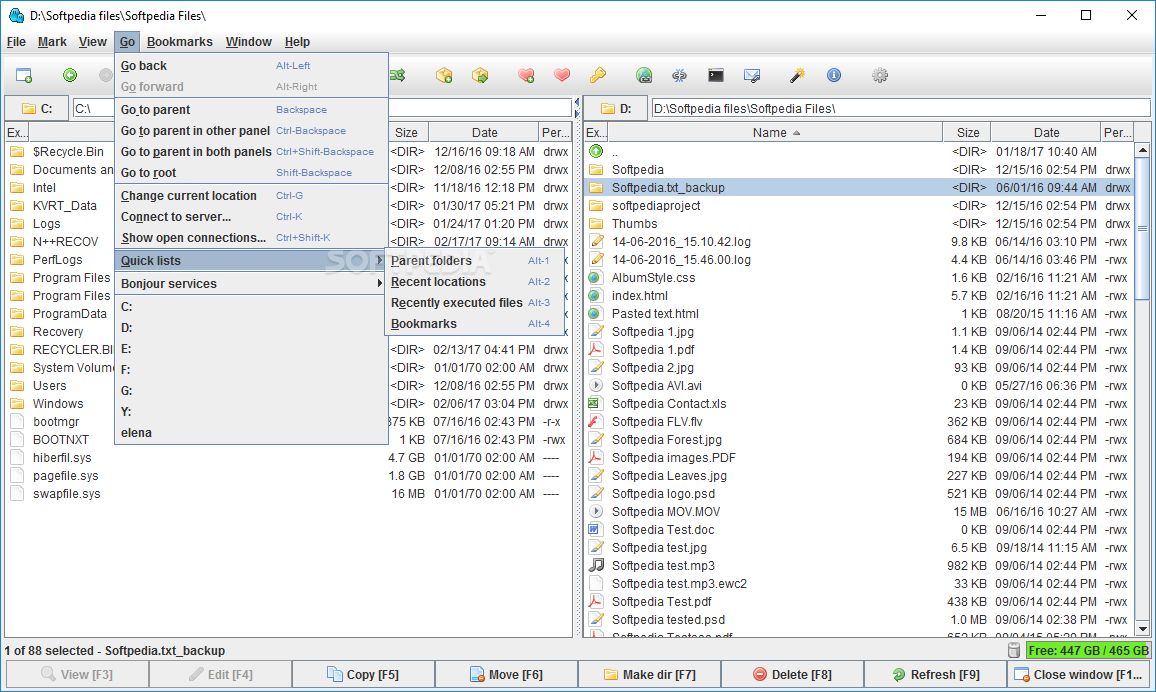Click the Show open connections toolbar icon
The width and height of the screenshot is (1156, 692).
pyautogui.click(x=680, y=75)
